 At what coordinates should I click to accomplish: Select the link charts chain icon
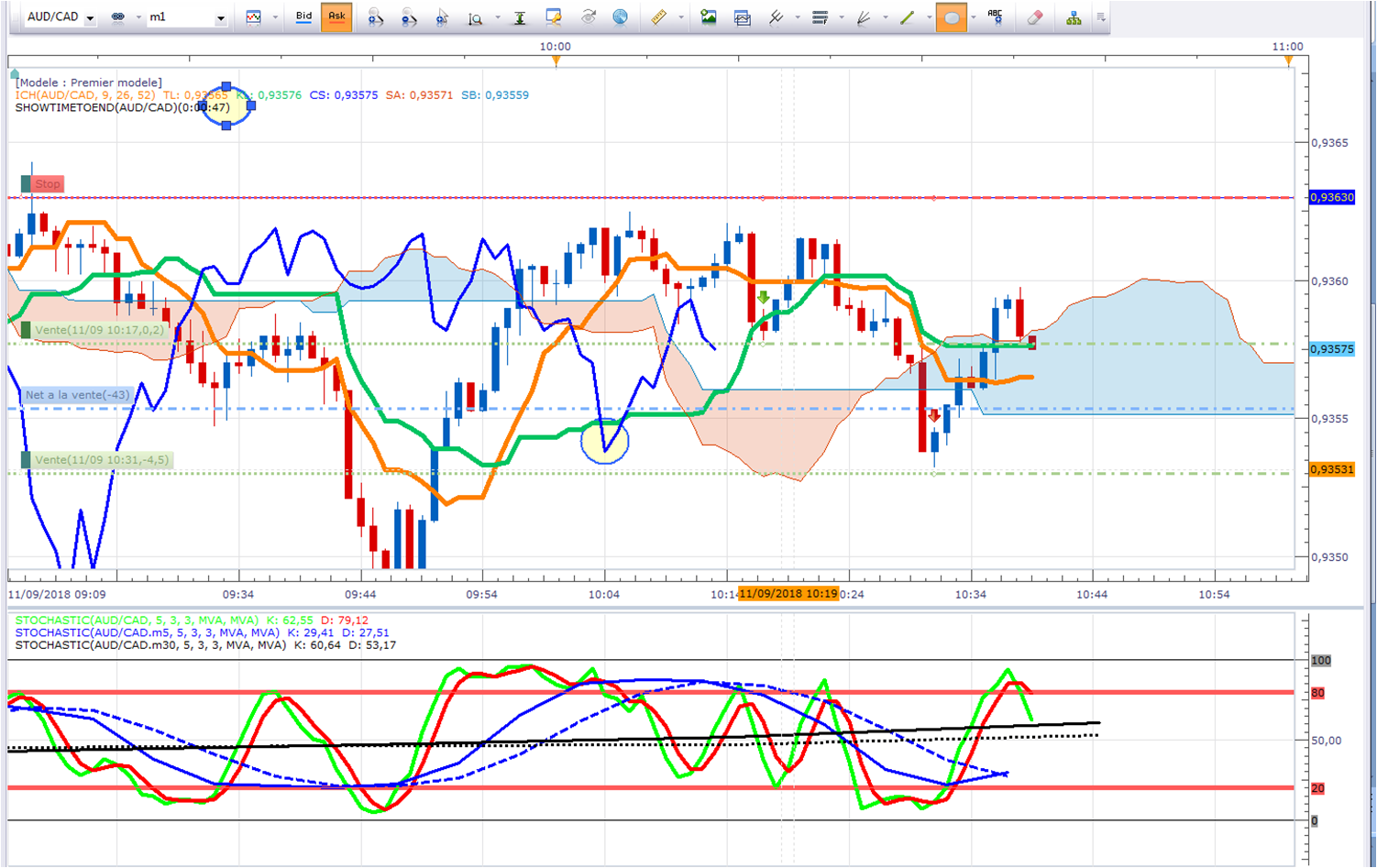[x=118, y=17]
